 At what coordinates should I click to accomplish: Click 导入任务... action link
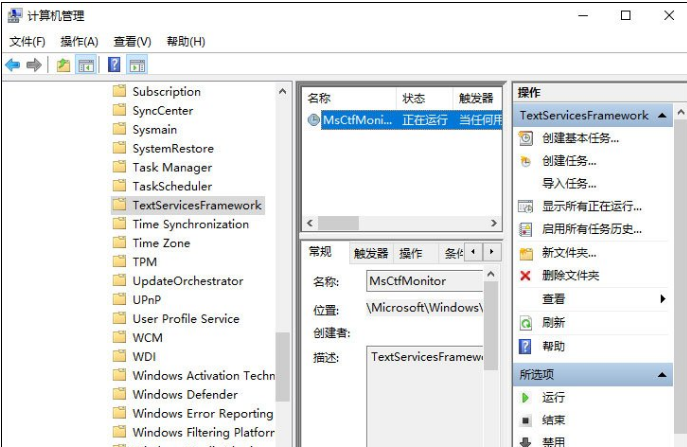coord(569,184)
